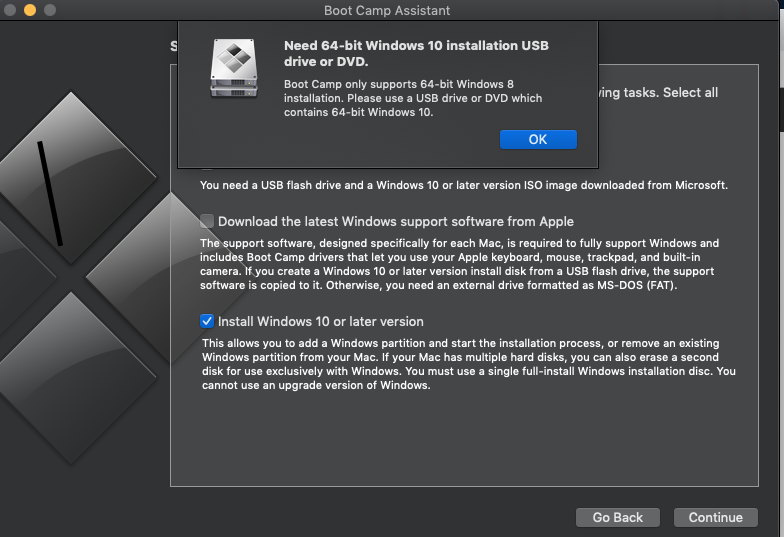The image size is (784, 537).
Task: Check Download the latest Windows support software
Action: (x=206, y=221)
